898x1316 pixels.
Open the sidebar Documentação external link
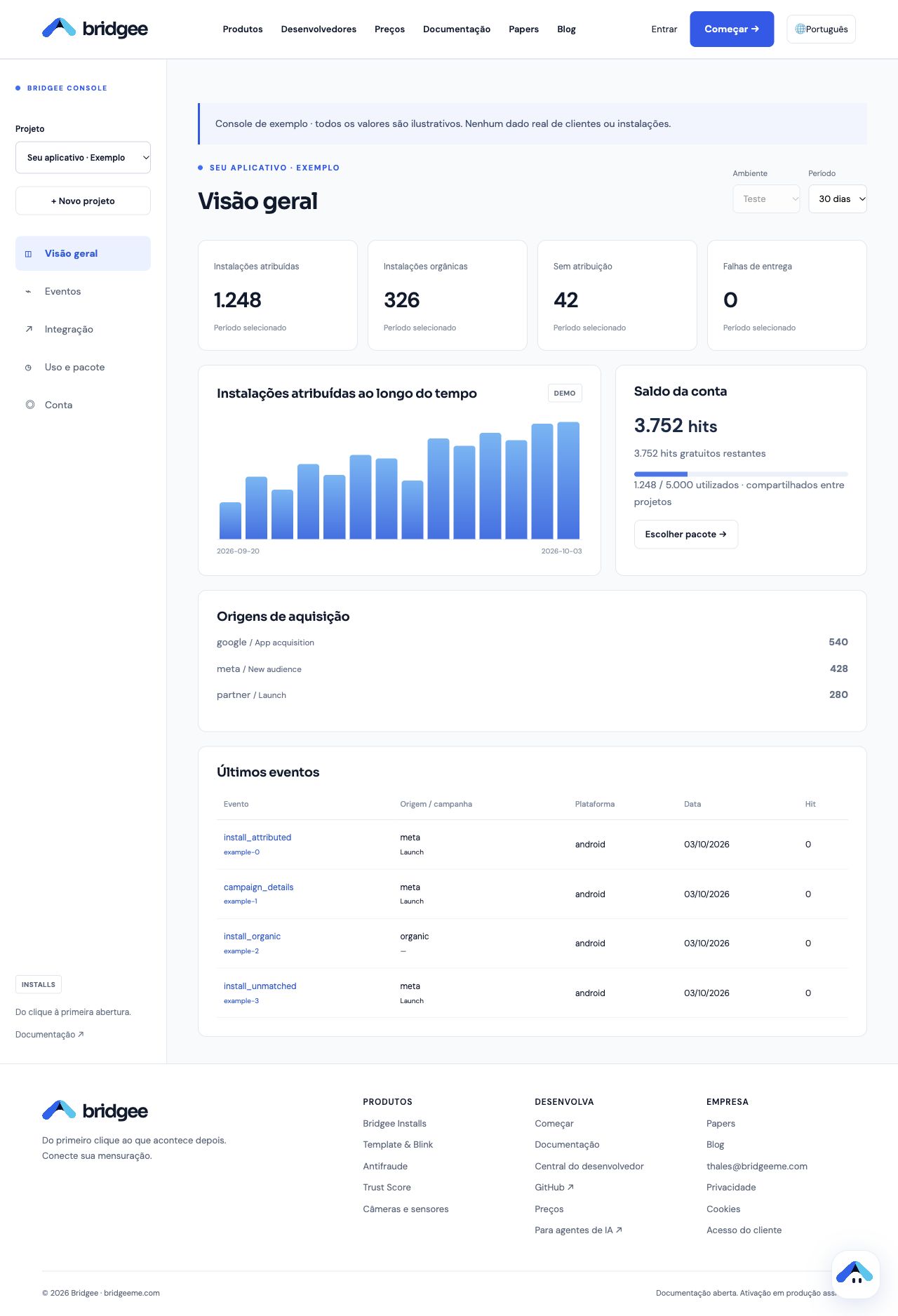pyautogui.click(x=50, y=1035)
